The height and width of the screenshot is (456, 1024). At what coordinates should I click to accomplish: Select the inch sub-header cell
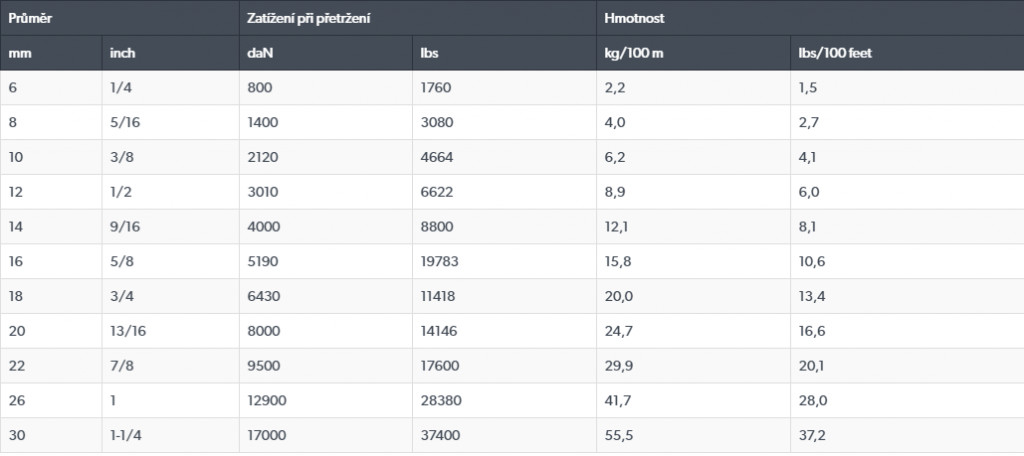pos(123,53)
